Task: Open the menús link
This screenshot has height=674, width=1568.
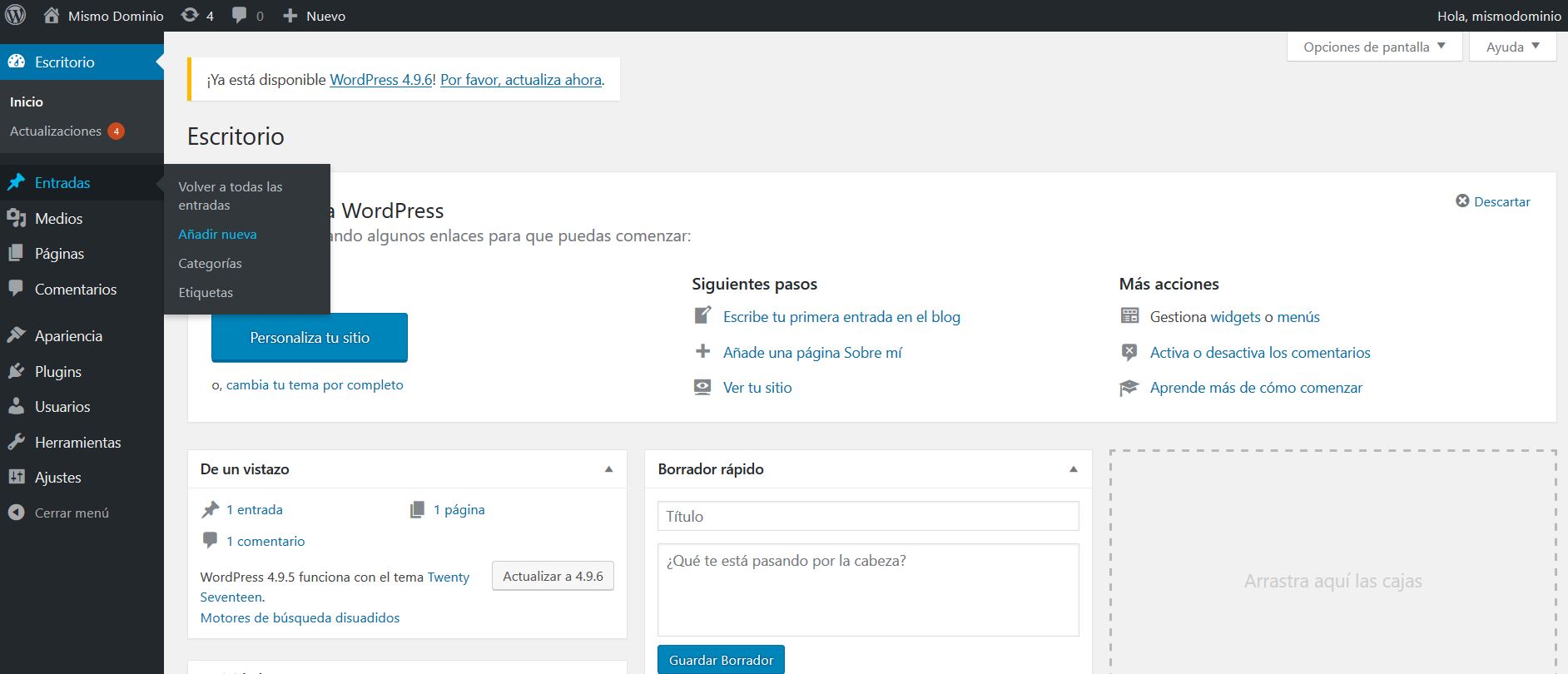Action: [1298, 316]
